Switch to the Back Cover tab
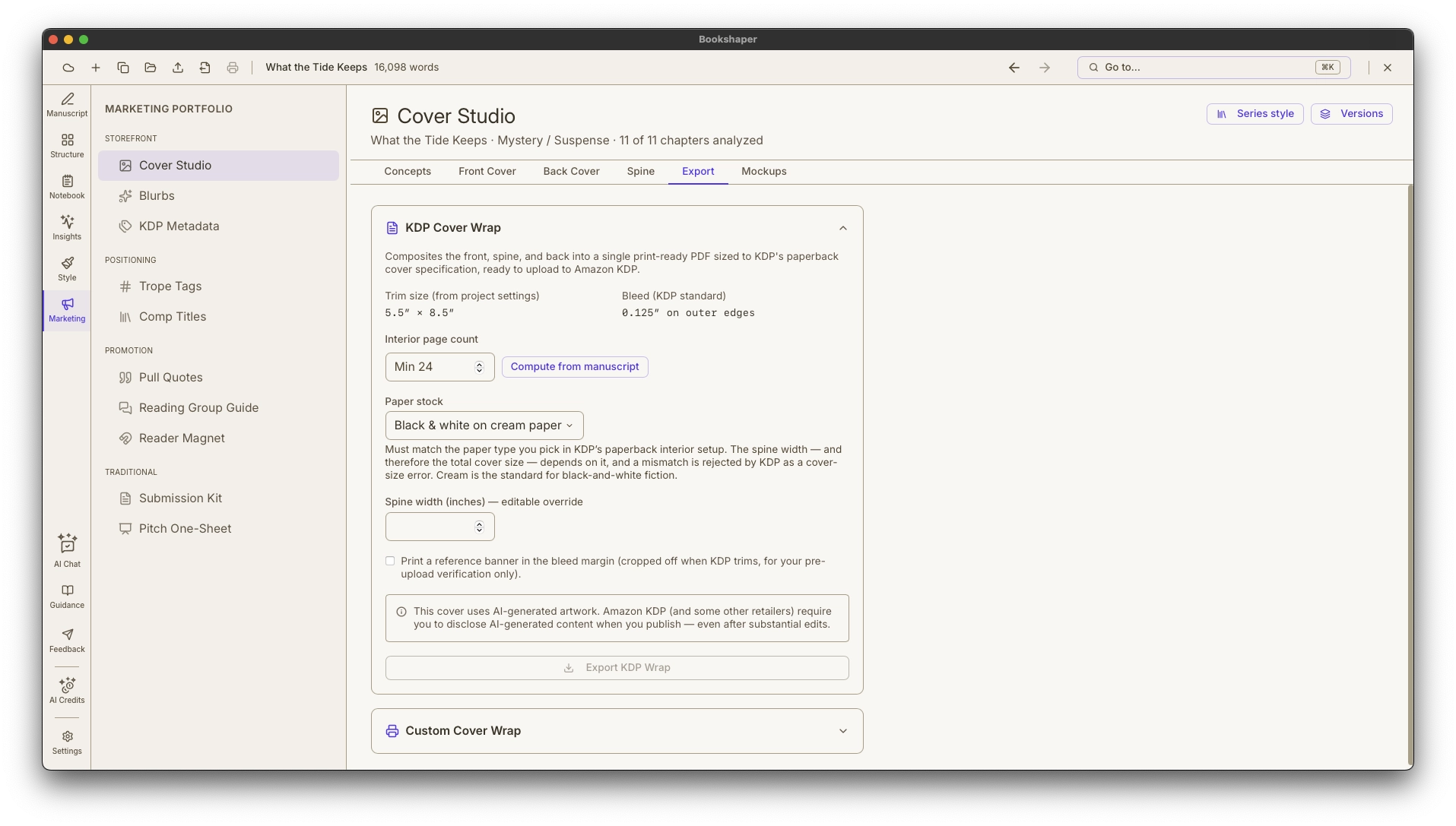This screenshot has width=1456, height=826. point(572,172)
